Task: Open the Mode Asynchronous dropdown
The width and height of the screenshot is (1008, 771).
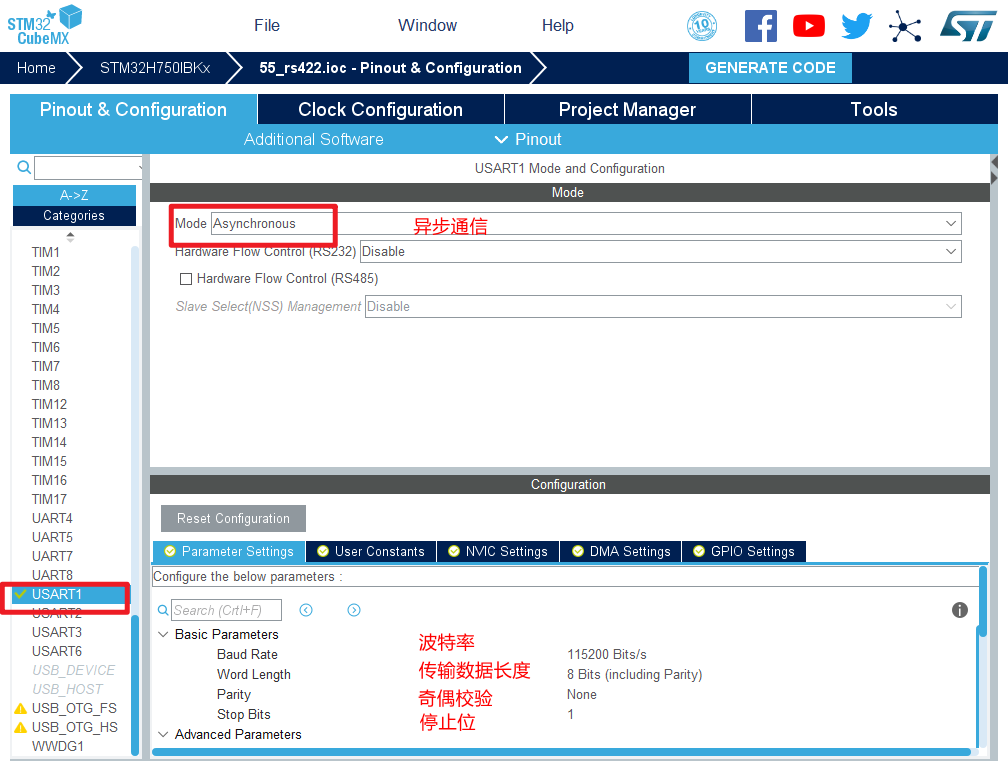Action: pos(586,224)
